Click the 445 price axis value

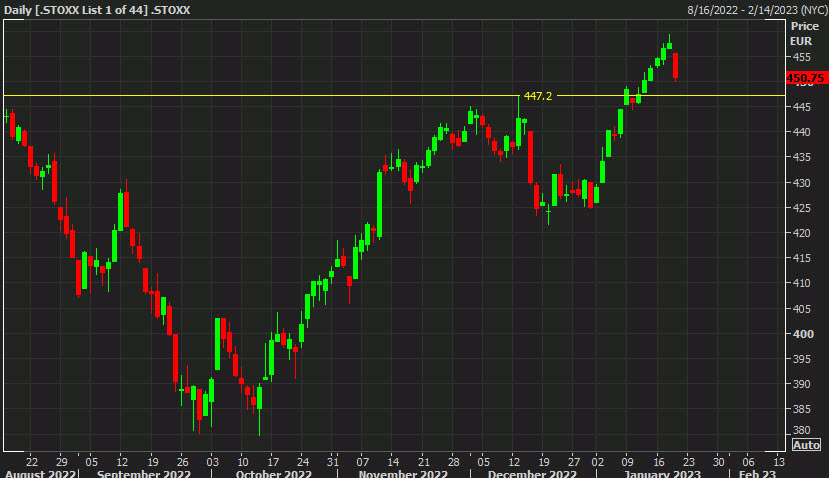(x=801, y=107)
